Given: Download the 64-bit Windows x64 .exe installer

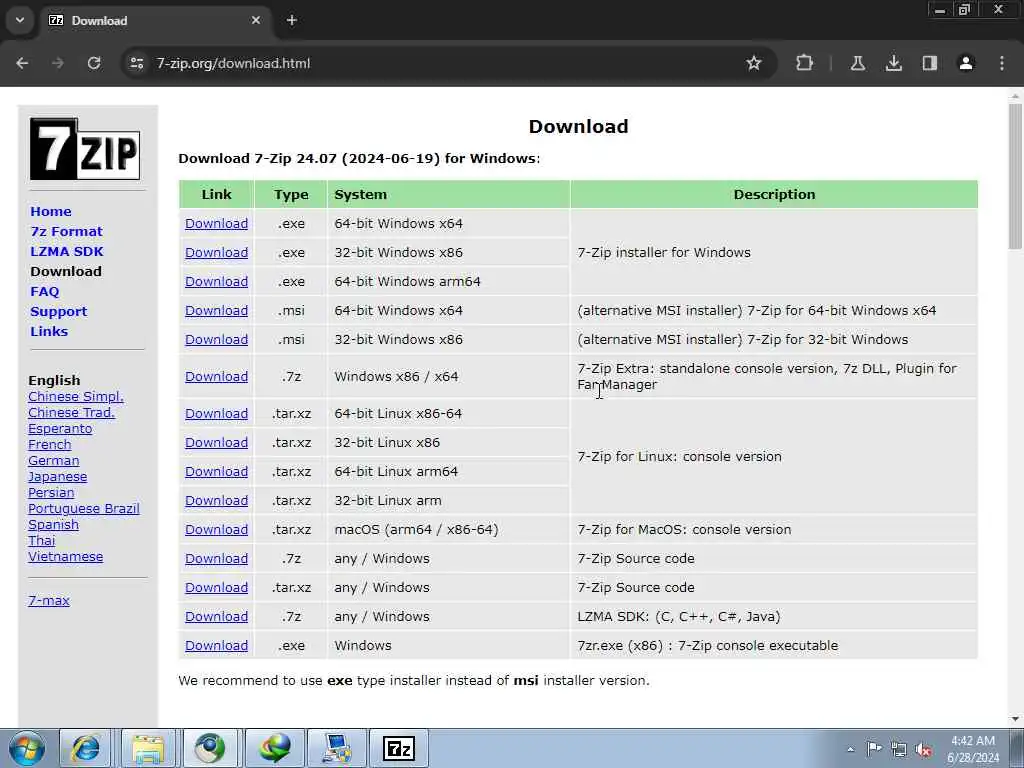Looking at the screenshot, I should click(x=216, y=223).
